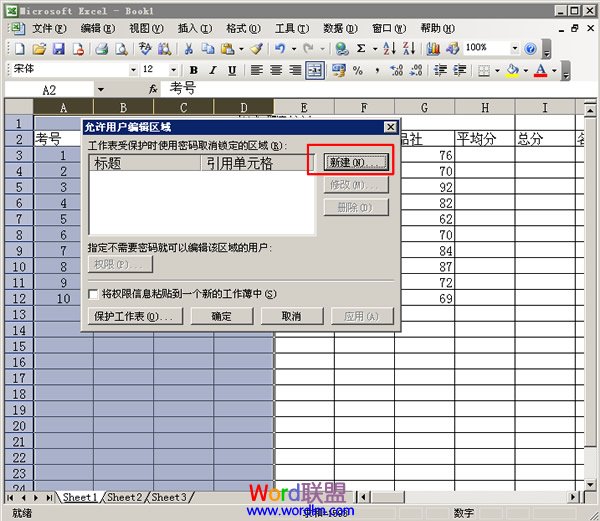Open the 插入 (Insert) menu
The width and height of the screenshot is (600, 521).
pos(195,29)
